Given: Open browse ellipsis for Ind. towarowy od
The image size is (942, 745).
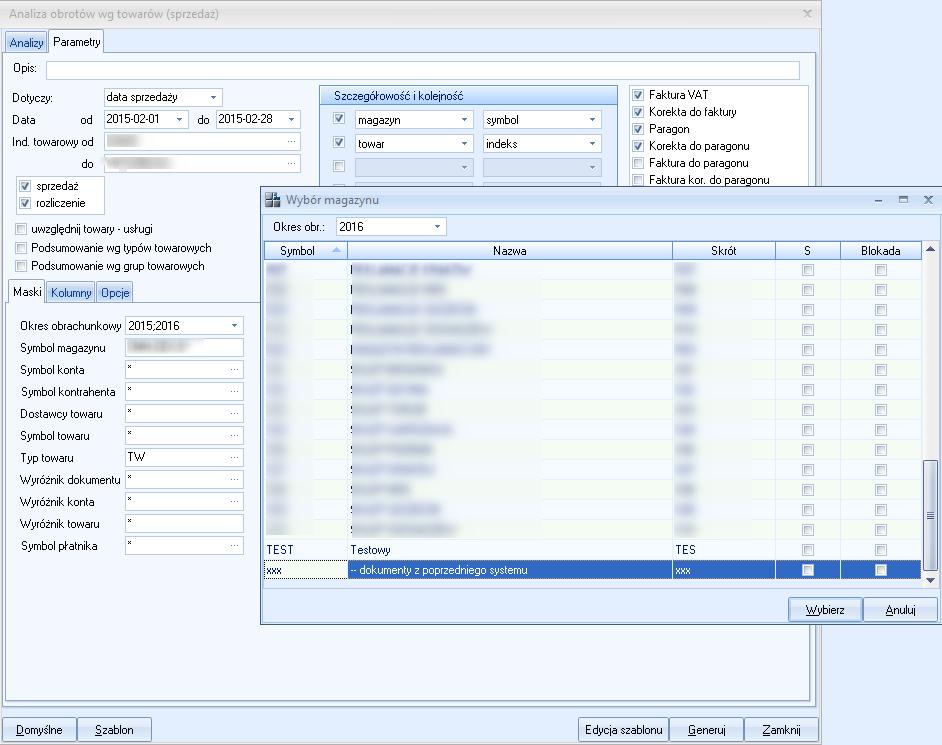Looking at the screenshot, I should click(291, 142).
